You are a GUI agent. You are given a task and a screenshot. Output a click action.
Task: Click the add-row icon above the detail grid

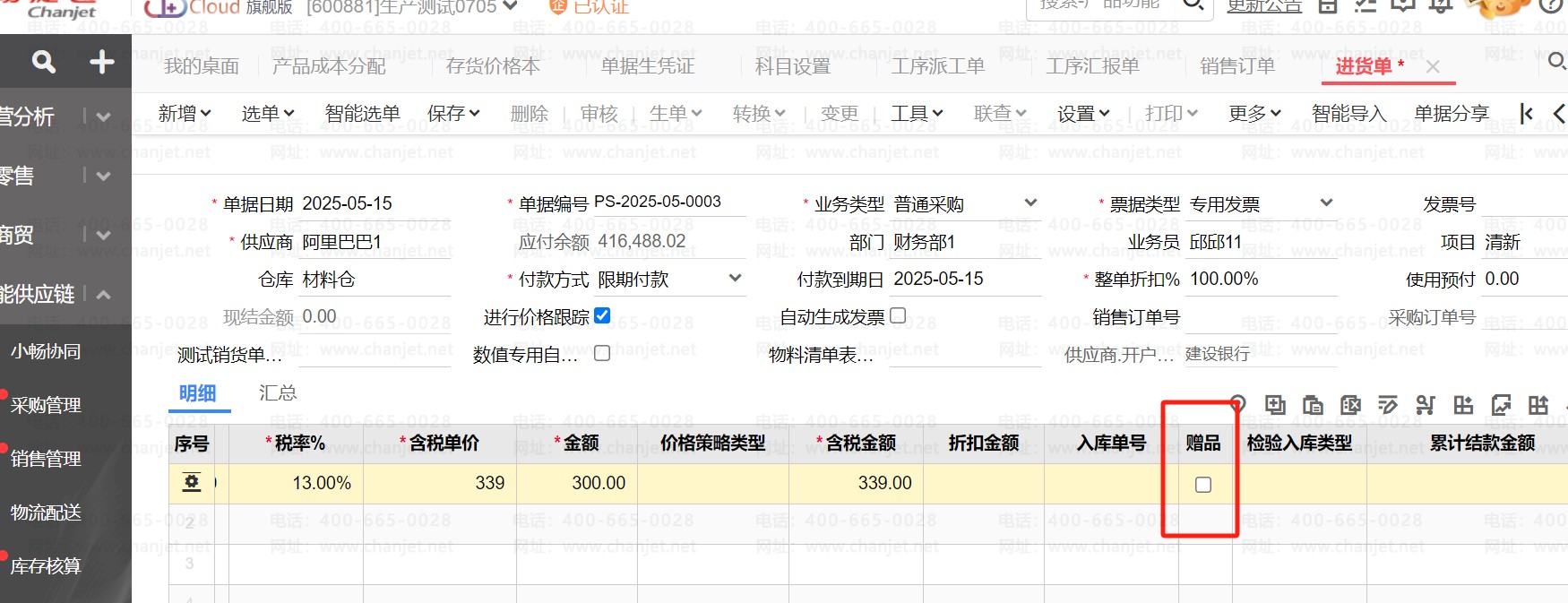[x=1275, y=405]
